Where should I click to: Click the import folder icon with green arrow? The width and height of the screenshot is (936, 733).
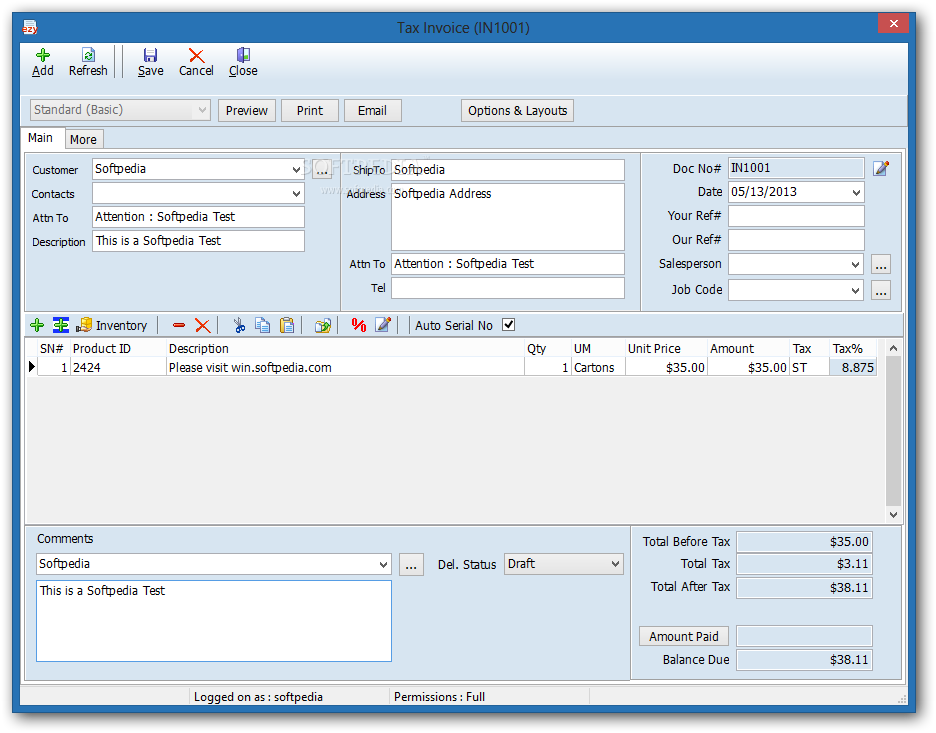point(323,325)
